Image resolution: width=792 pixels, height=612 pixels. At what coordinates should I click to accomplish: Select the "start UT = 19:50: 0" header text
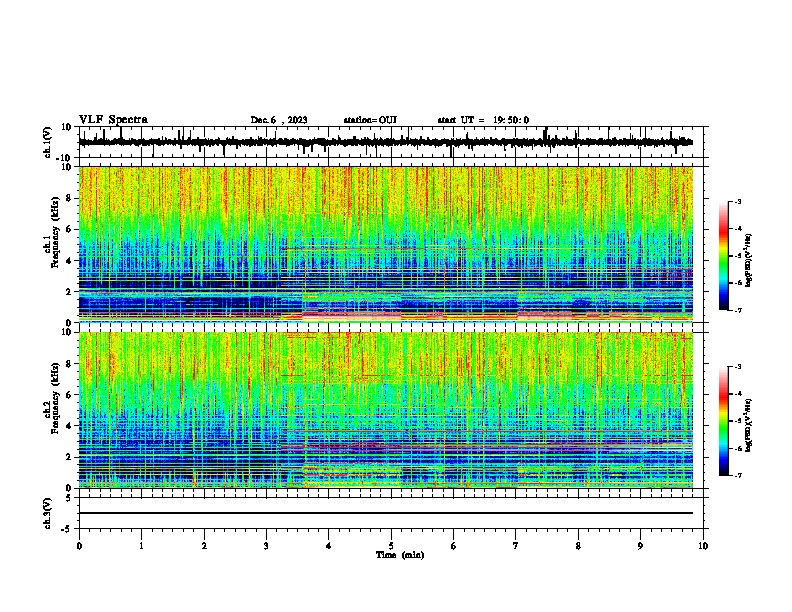(x=483, y=120)
